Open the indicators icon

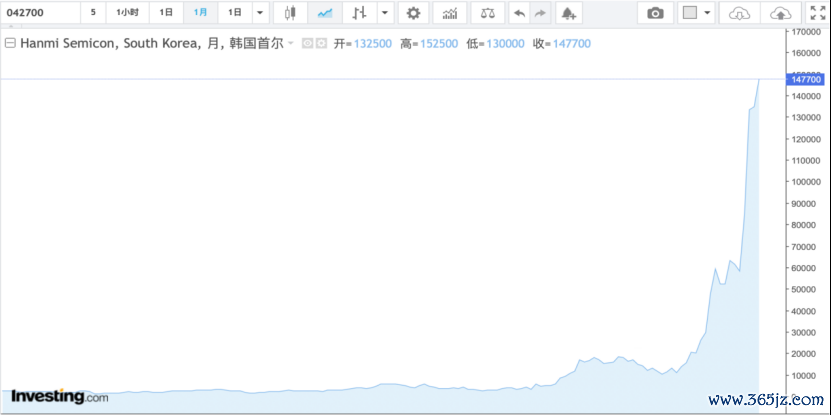pos(450,13)
